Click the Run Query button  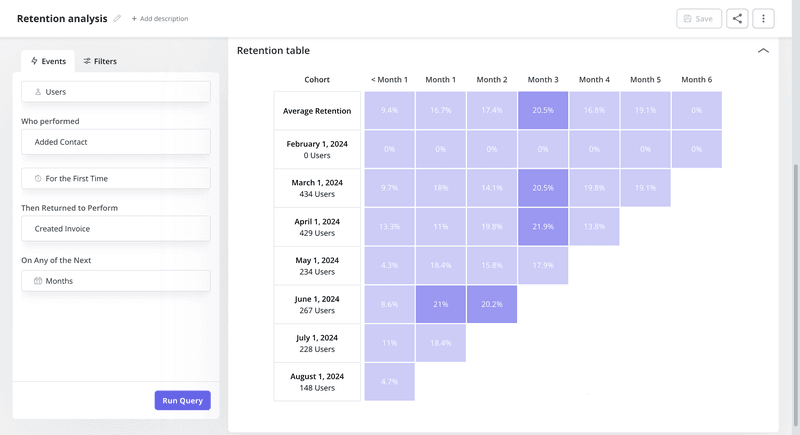pyautogui.click(x=182, y=401)
